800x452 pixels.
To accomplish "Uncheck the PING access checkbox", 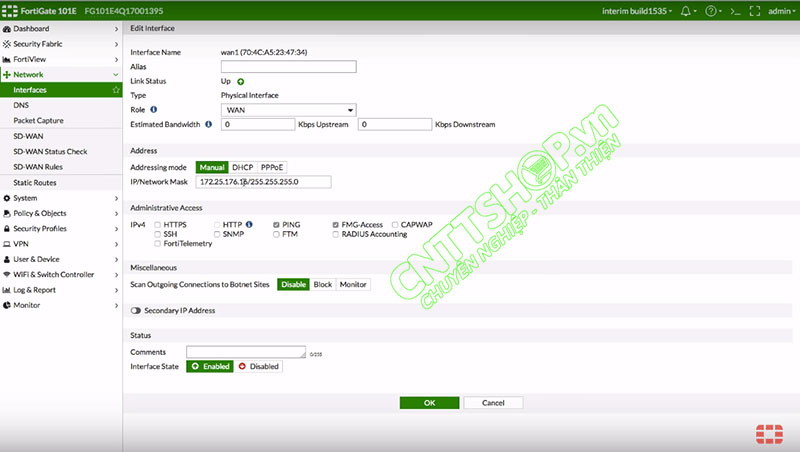I will pos(276,224).
